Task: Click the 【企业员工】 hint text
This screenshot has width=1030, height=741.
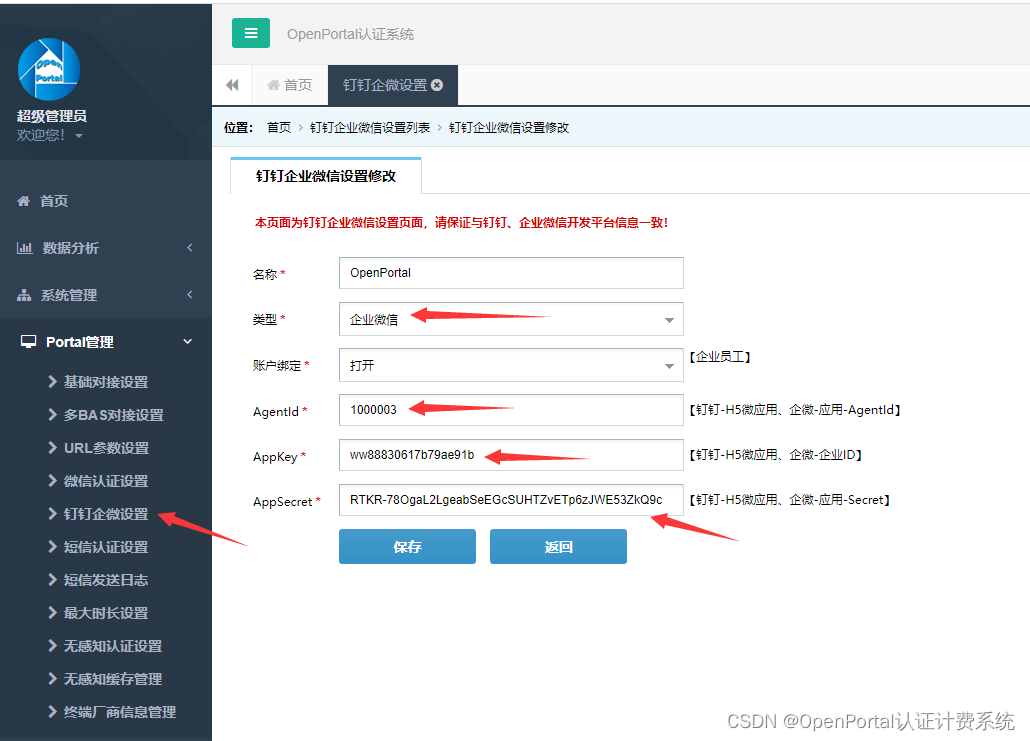Action: (x=720, y=357)
